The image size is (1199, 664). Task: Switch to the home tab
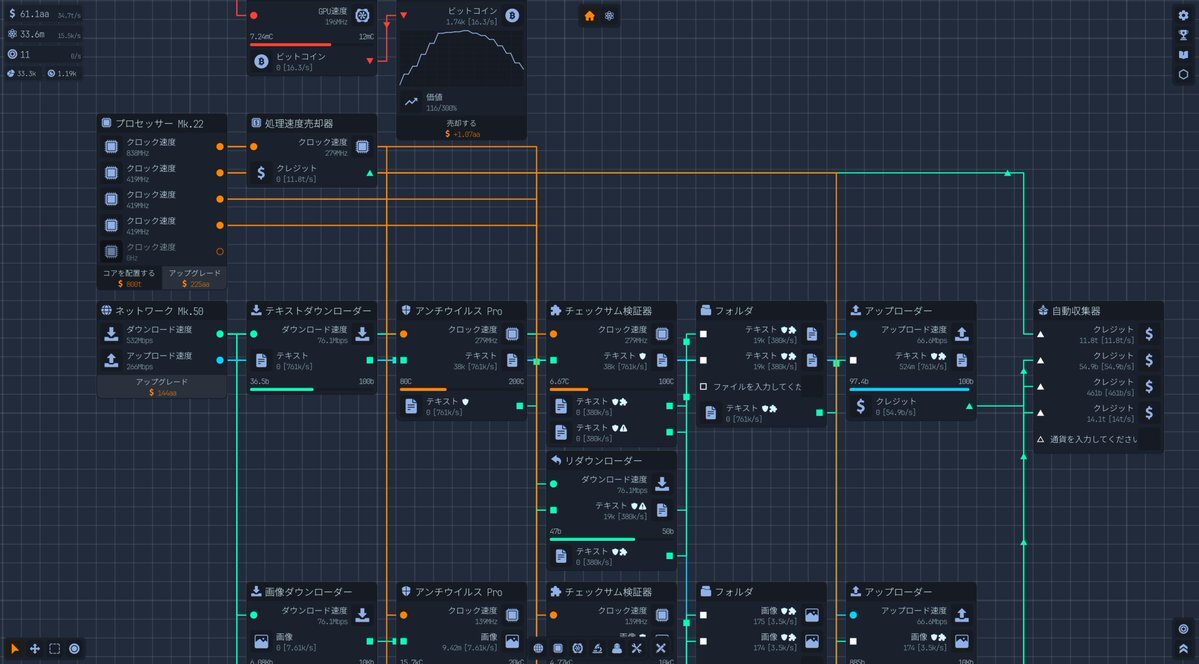589,15
